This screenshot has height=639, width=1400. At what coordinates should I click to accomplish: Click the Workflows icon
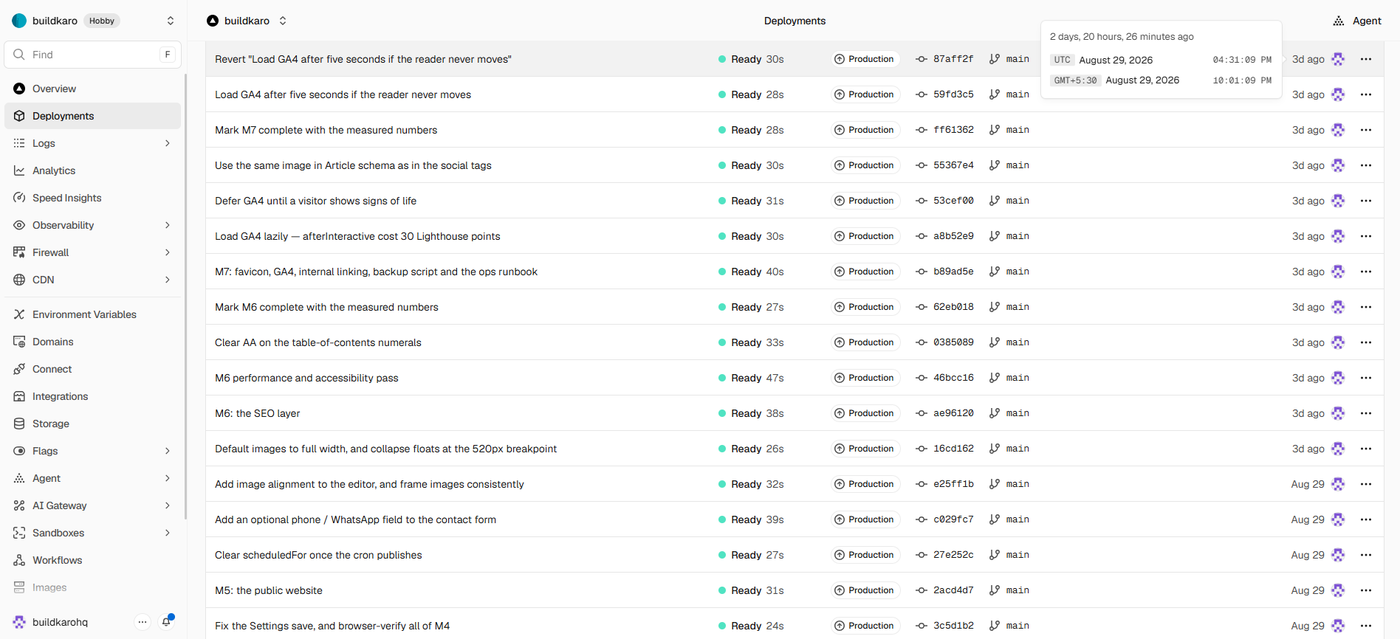pos(19,560)
